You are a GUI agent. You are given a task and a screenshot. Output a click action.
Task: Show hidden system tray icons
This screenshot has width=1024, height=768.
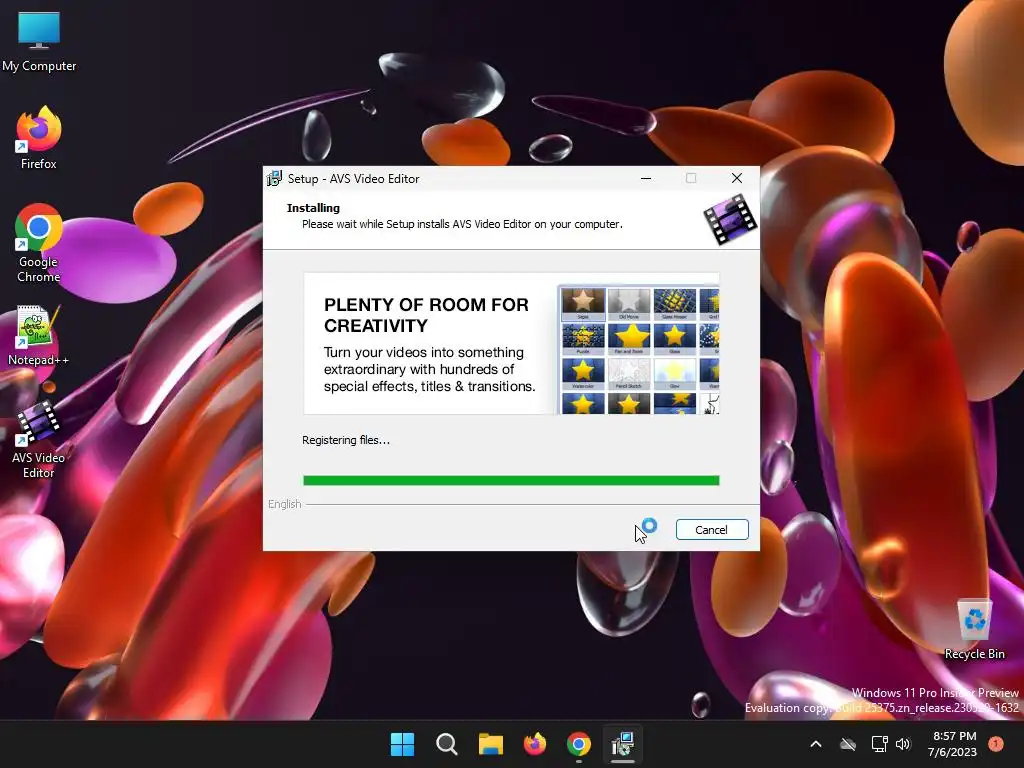[816, 744]
